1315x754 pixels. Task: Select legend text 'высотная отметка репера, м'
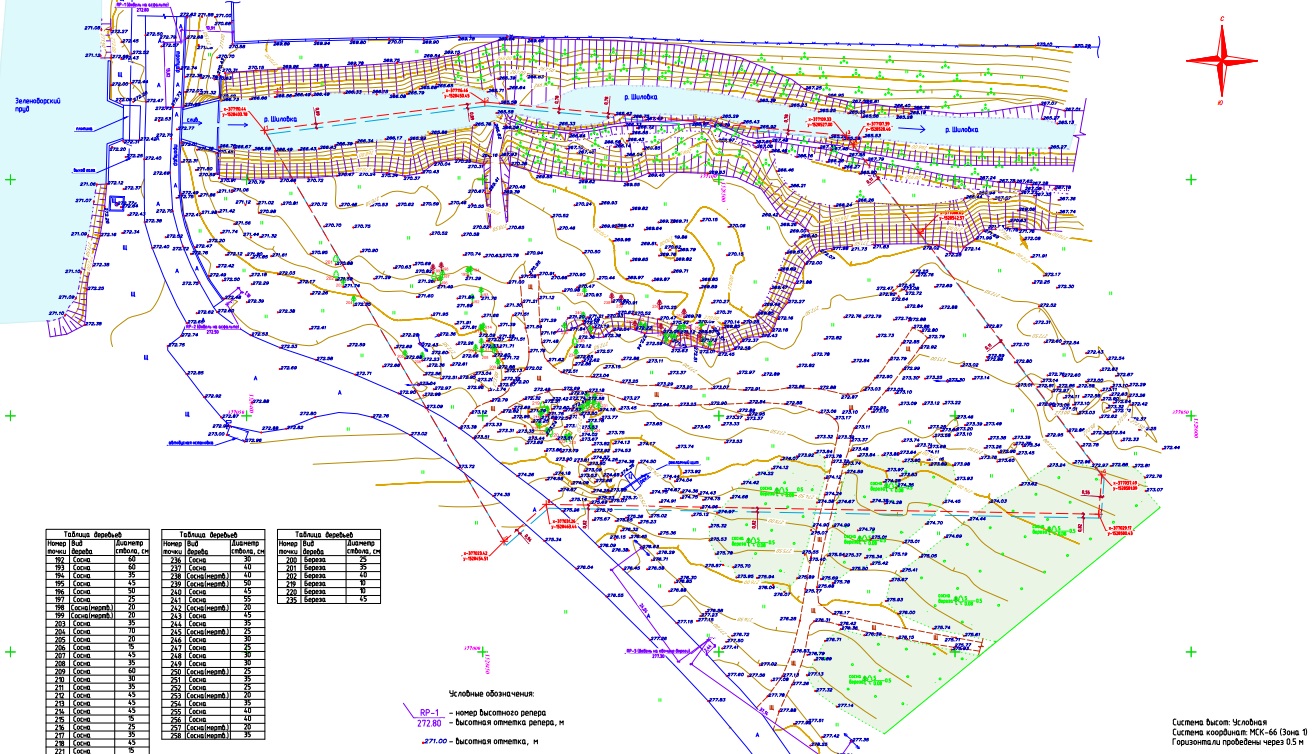click(510, 722)
